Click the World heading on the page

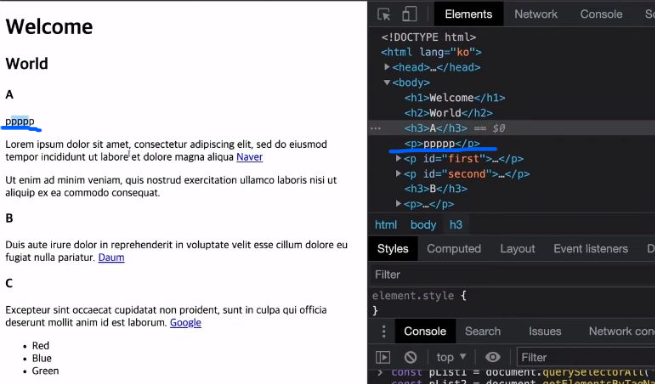[x=27, y=64]
